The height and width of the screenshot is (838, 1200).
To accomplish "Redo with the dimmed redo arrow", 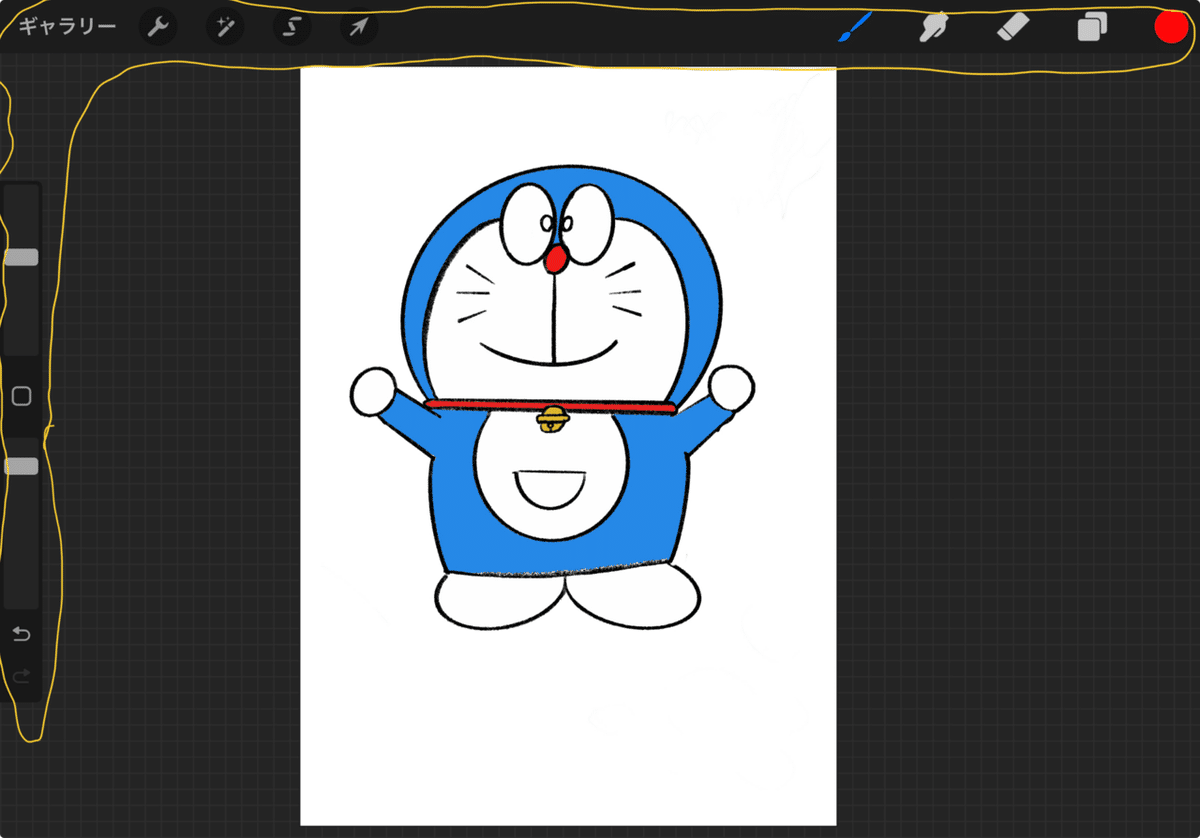I will pos(21,677).
